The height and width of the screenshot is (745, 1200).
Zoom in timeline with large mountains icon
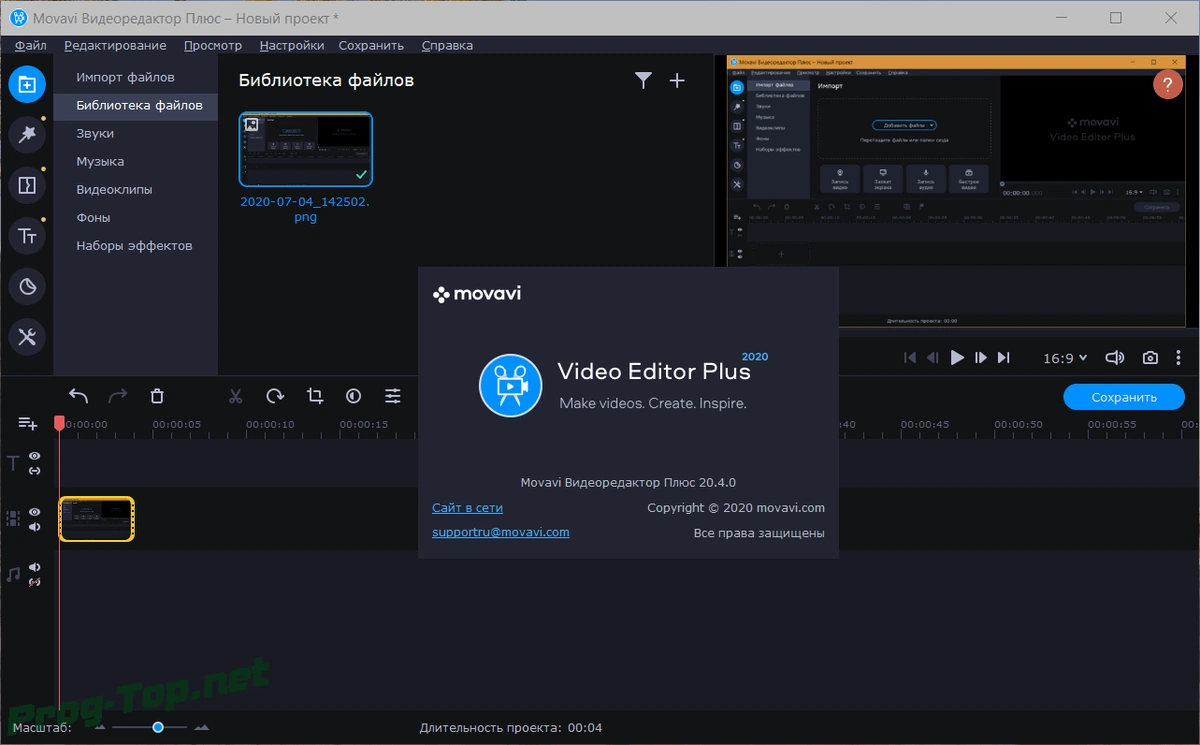(x=201, y=728)
